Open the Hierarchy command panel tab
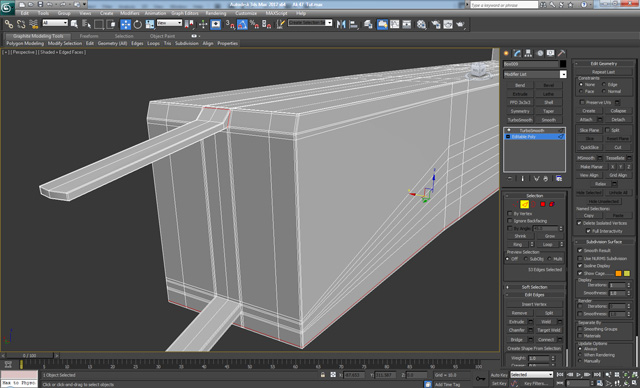 [529, 53]
